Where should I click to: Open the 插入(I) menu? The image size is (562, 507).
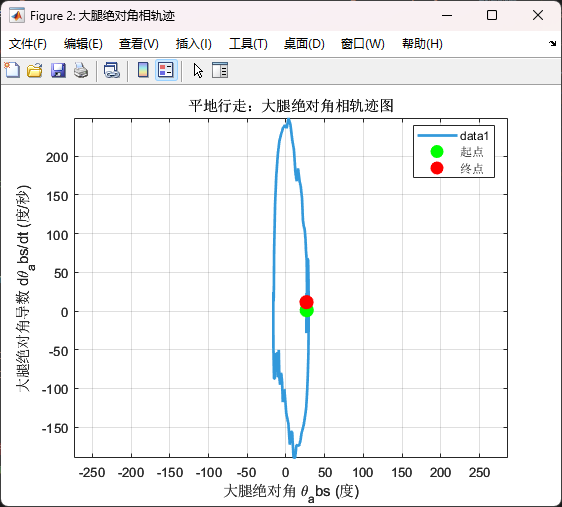point(194,44)
